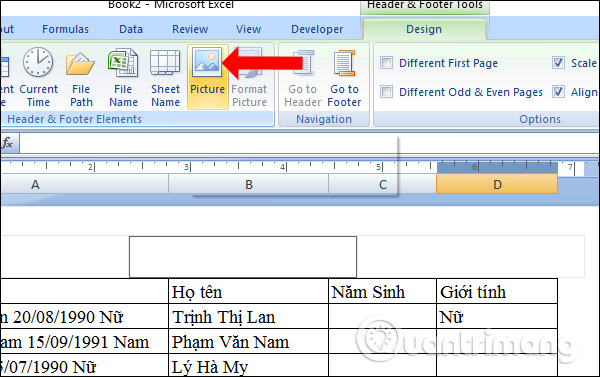Select 'Nữ' cell beside Trịnh Thị Lan
Screen dimensions: 600x377
(497, 317)
